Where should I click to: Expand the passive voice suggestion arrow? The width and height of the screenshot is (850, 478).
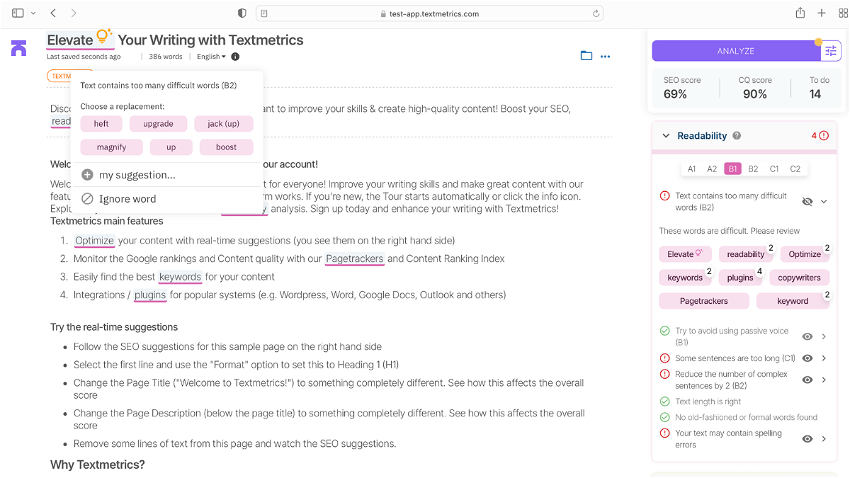coord(823,337)
